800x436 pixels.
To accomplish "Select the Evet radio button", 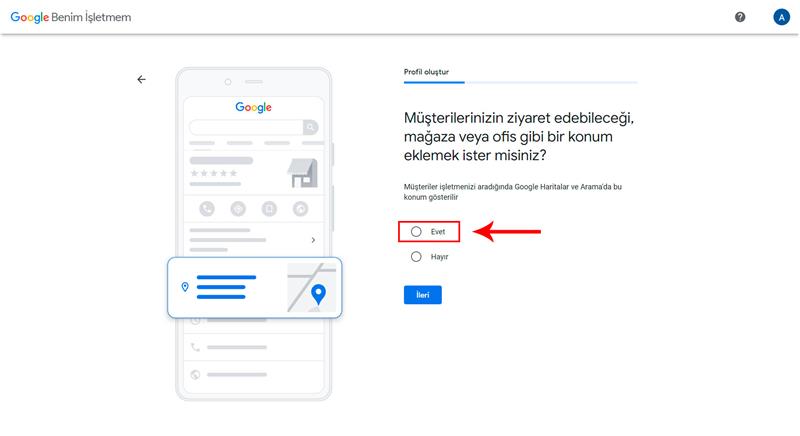I will click(416, 232).
